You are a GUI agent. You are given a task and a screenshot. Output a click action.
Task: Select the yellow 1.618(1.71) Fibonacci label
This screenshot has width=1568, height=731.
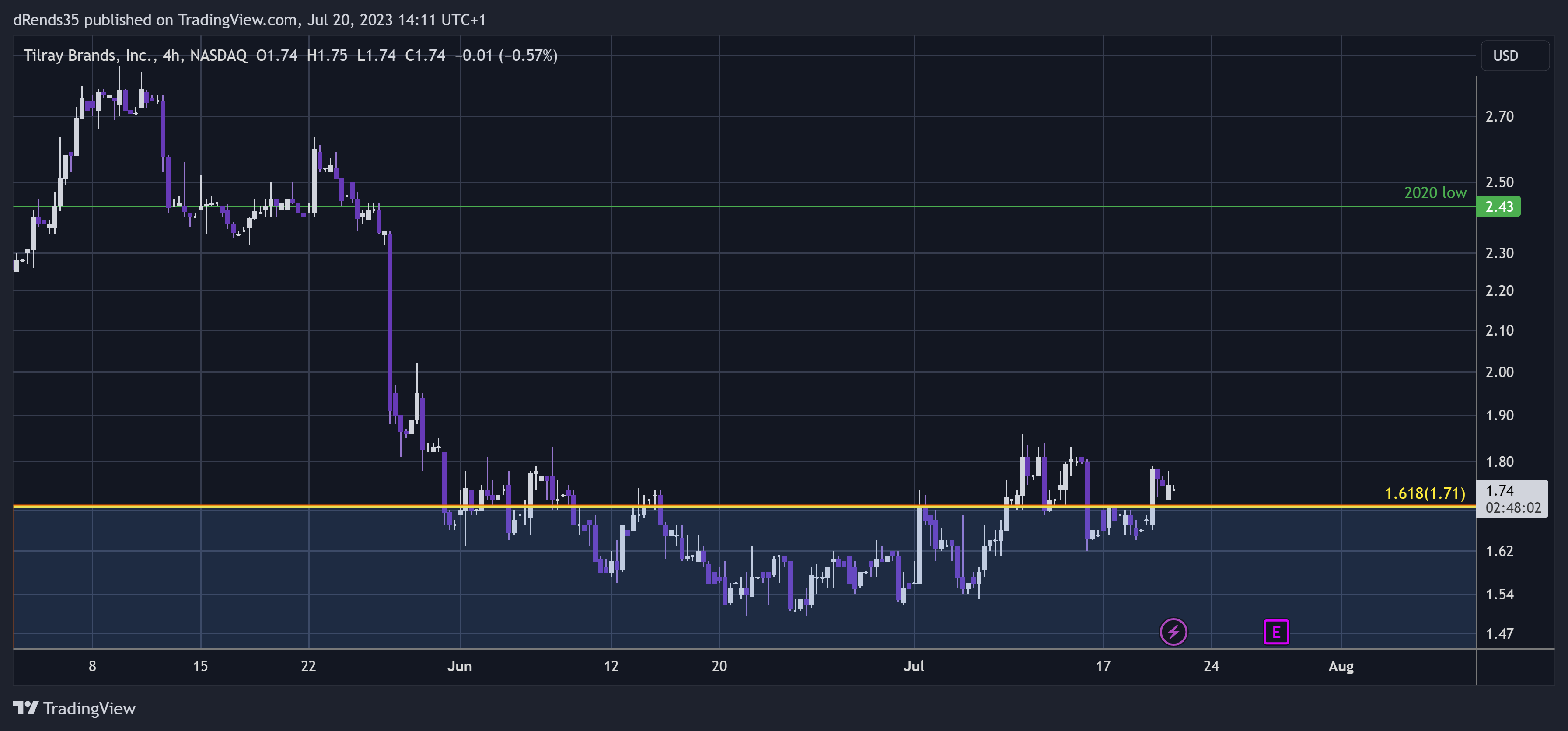[1425, 493]
